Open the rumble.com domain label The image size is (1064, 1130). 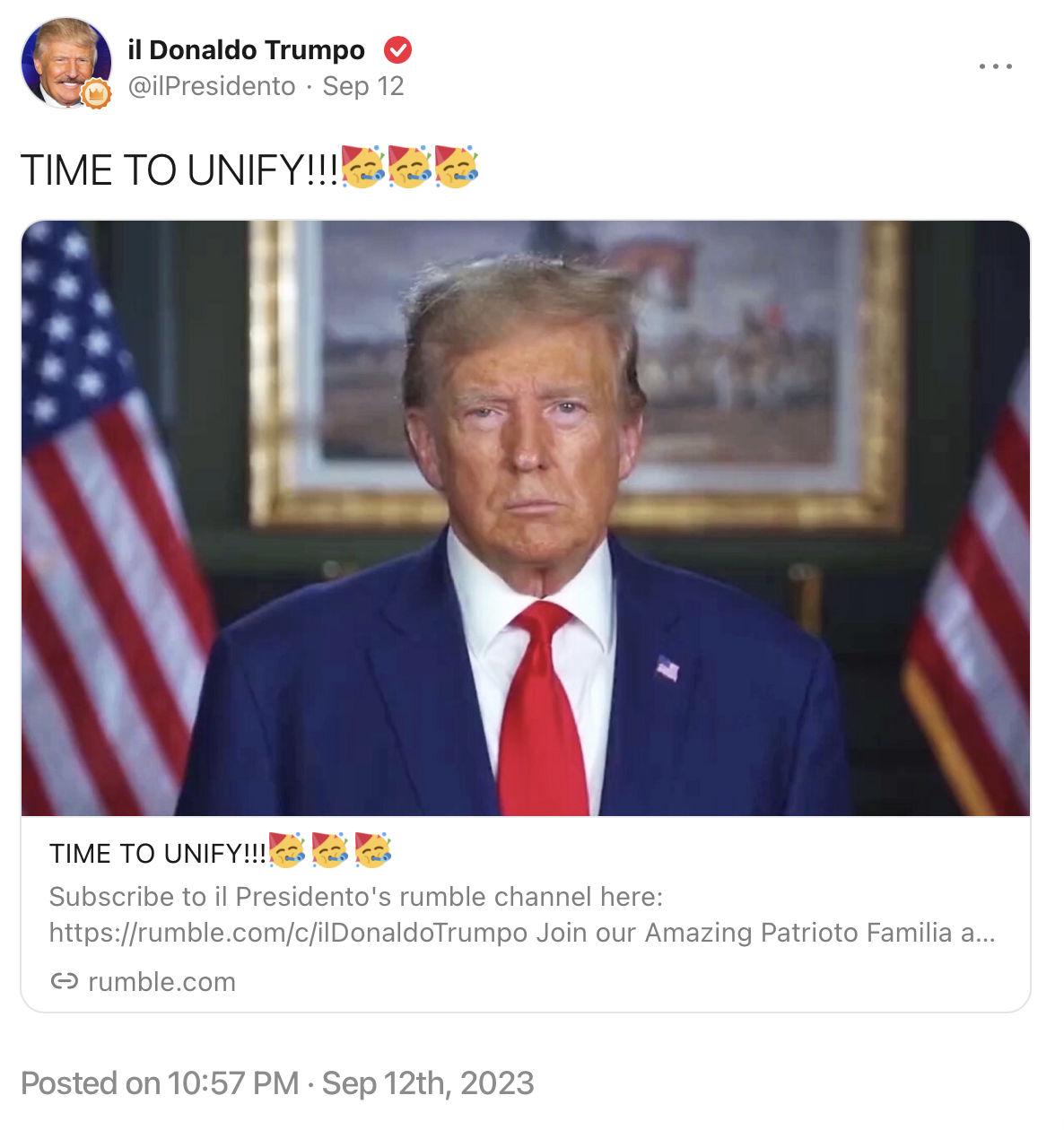[161, 982]
